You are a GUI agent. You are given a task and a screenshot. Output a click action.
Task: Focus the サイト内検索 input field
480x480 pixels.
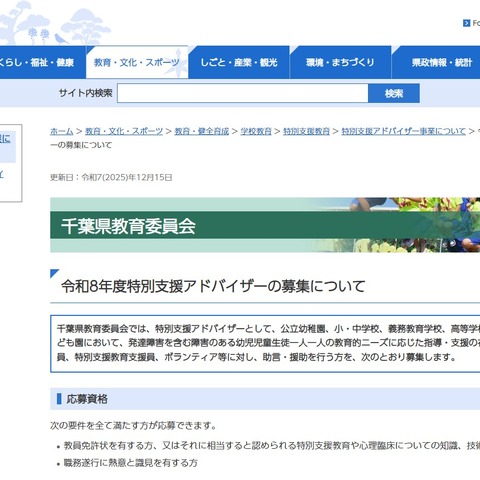tap(243, 93)
